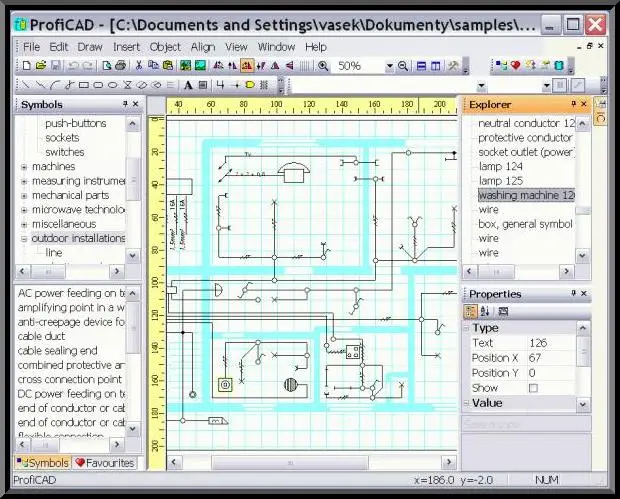Screen dimensions: 620x499
Task: Select the Ellipse drawing tool
Action: point(113,85)
